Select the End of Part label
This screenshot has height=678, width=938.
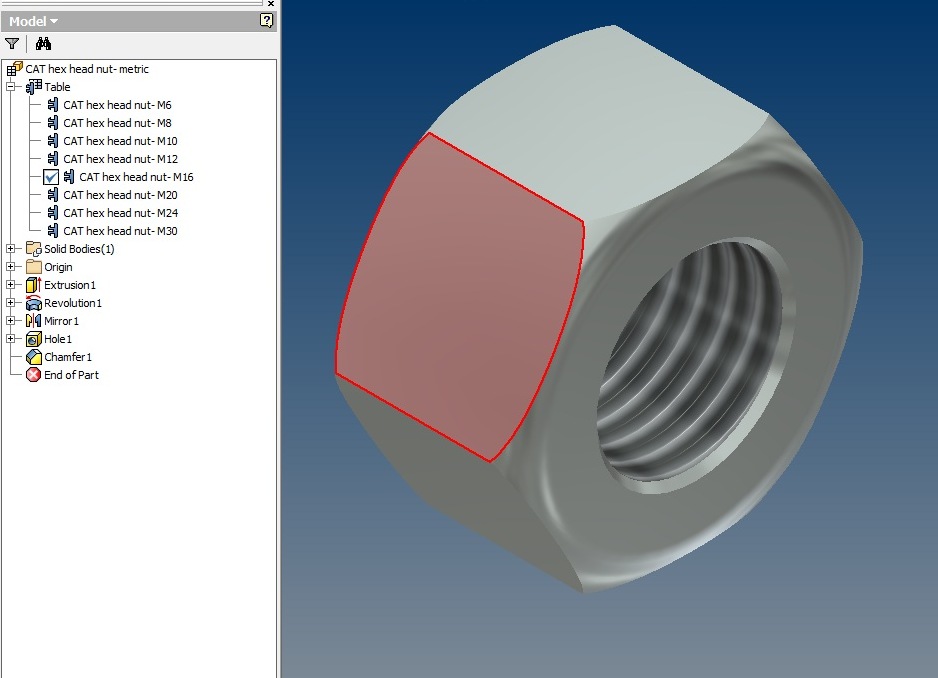click(x=71, y=375)
